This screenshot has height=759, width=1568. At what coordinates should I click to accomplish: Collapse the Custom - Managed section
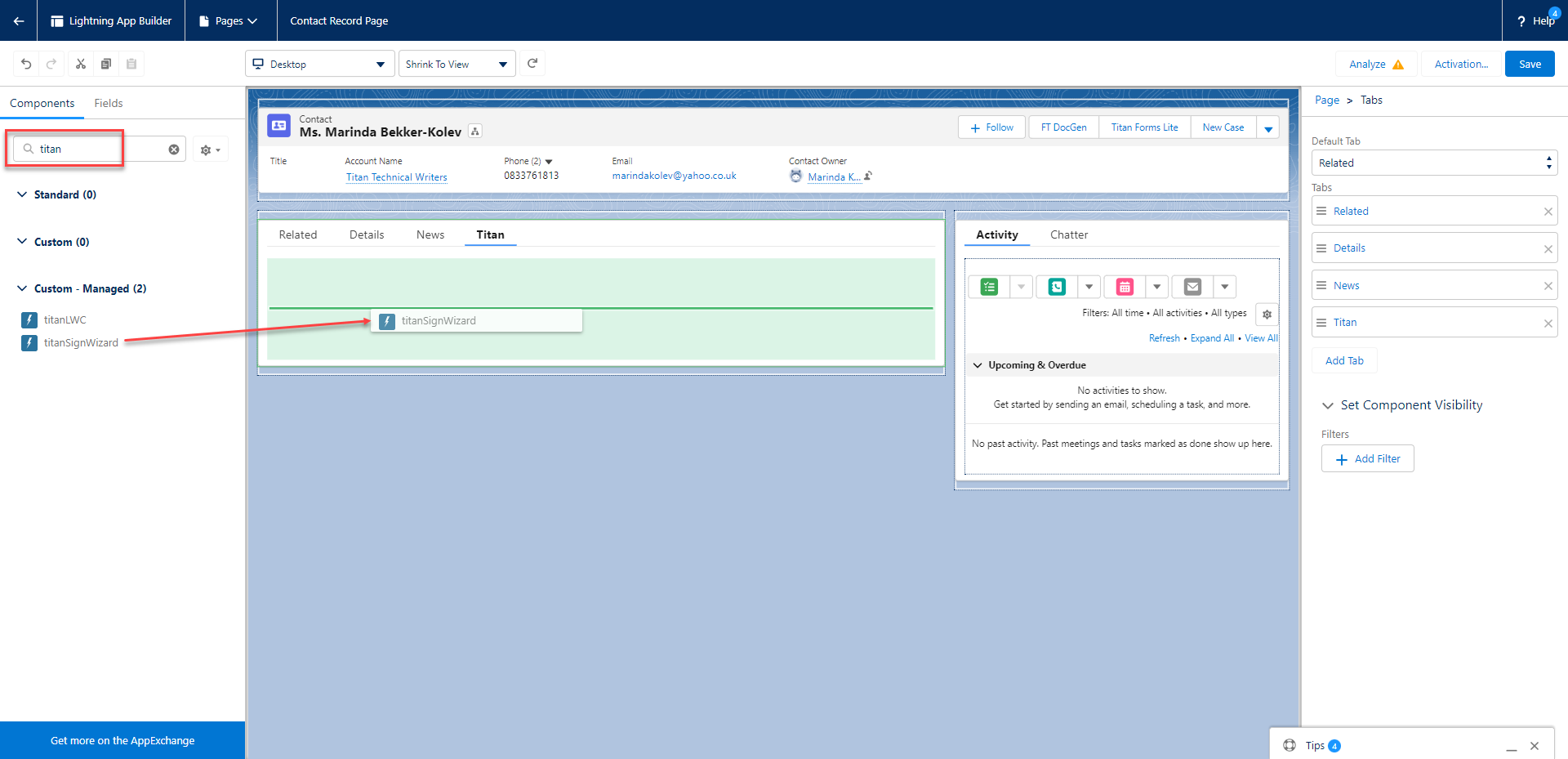tap(22, 288)
